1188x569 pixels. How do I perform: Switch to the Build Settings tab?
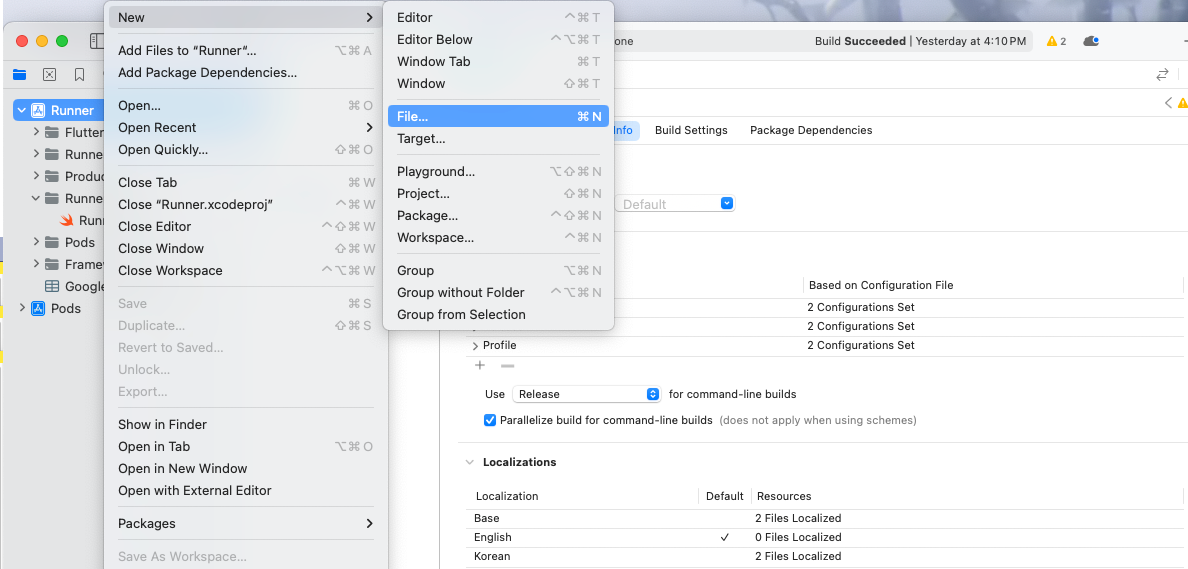point(691,130)
